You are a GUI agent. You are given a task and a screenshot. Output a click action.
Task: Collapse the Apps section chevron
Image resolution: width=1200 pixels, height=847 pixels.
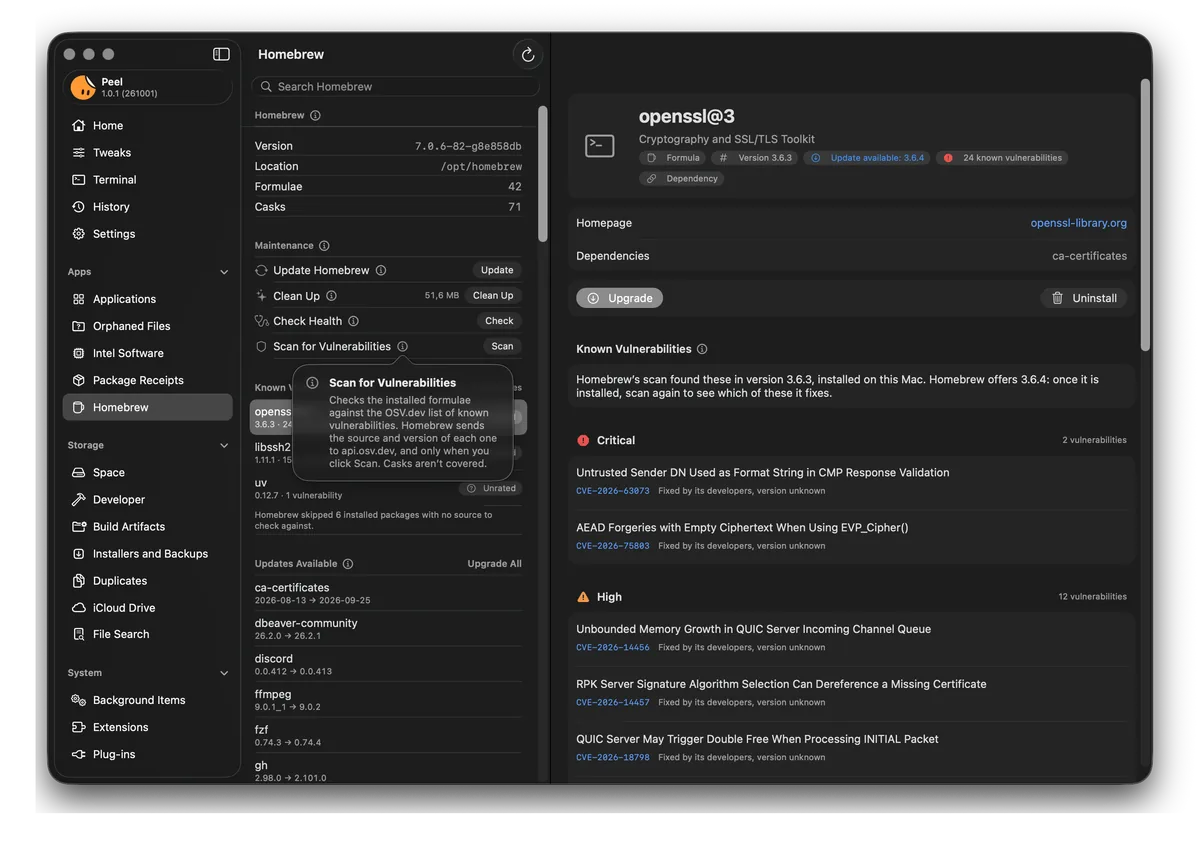coord(224,272)
